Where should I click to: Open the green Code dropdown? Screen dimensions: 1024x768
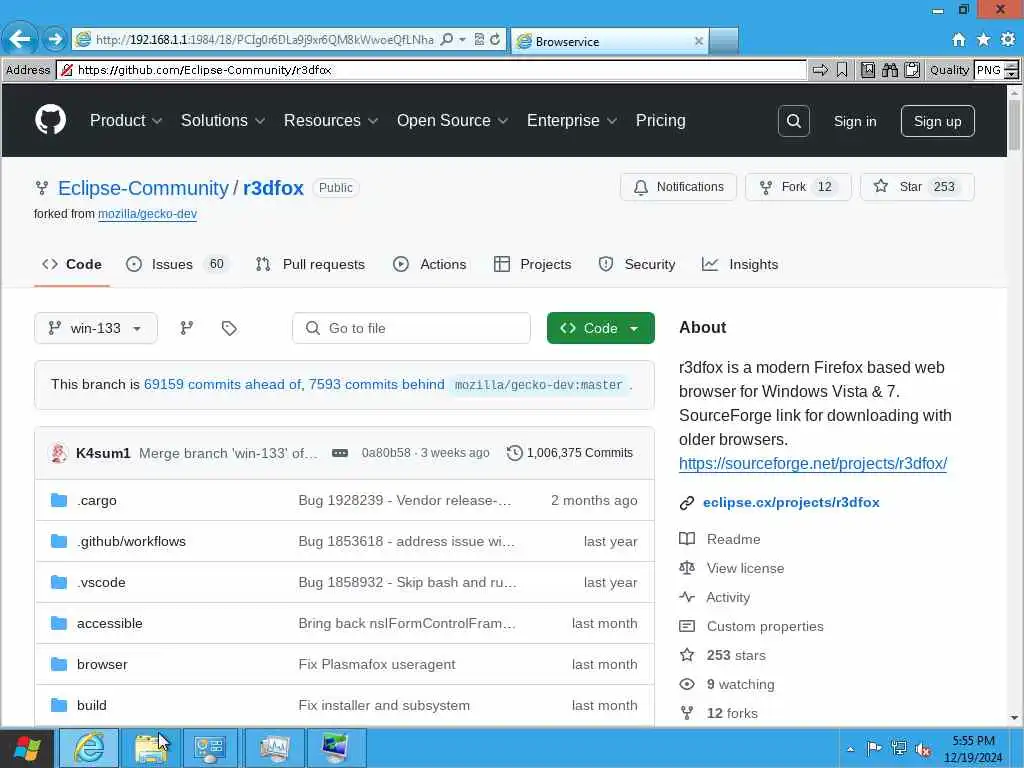coord(600,328)
